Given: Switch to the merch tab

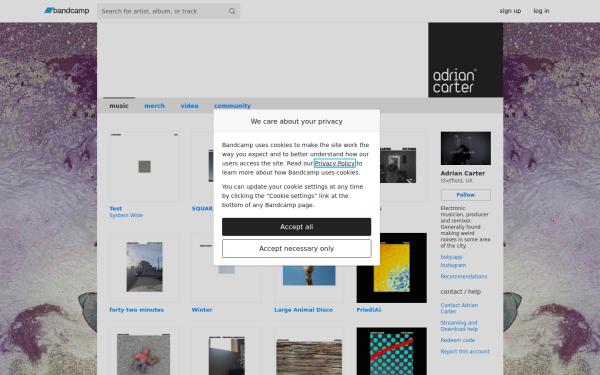Looking at the screenshot, I should click(155, 106).
